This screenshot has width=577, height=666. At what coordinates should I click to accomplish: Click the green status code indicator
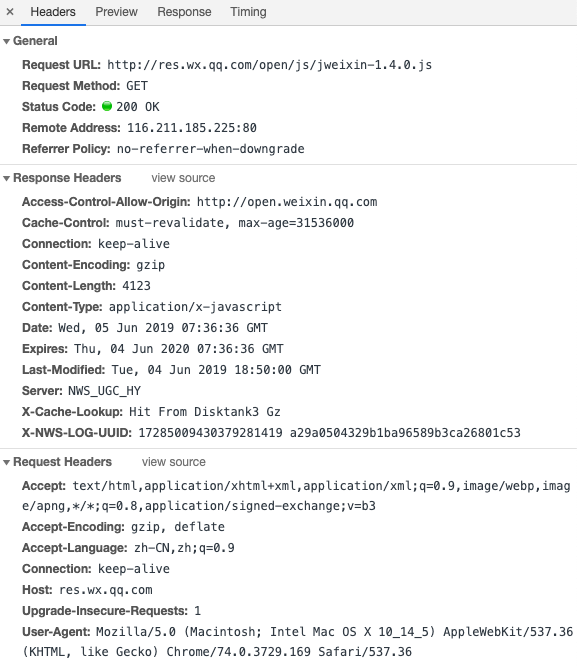pos(107,106)
